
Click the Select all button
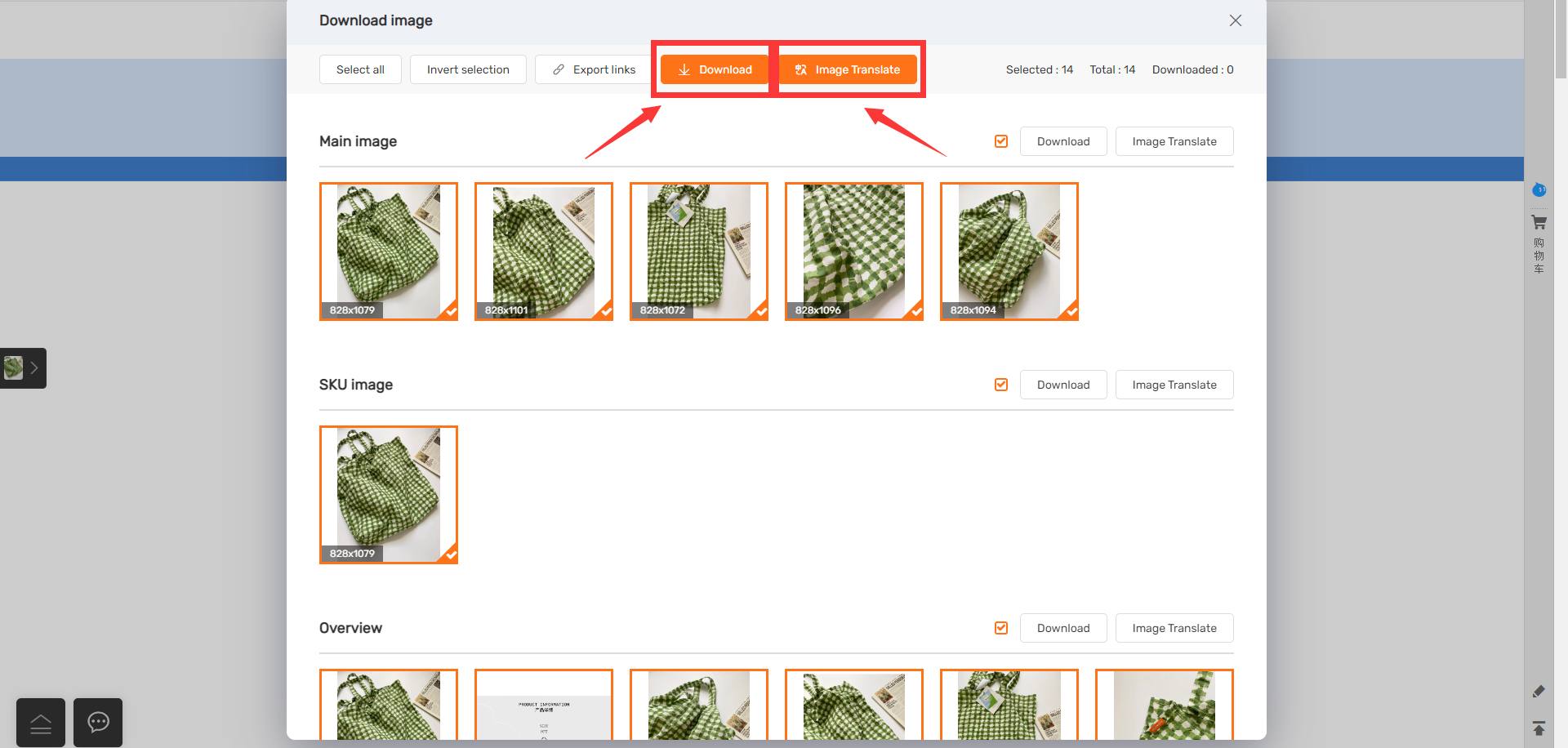(x=360, y=69)
